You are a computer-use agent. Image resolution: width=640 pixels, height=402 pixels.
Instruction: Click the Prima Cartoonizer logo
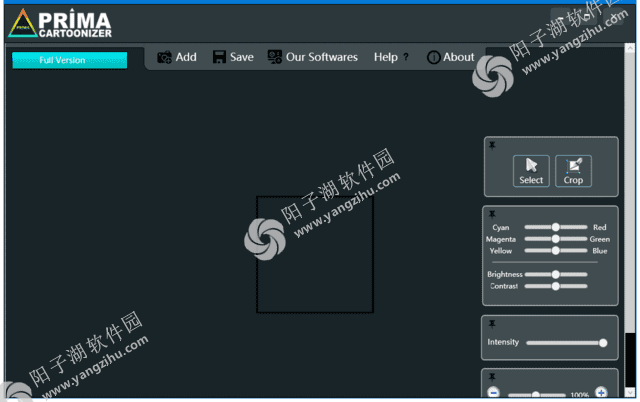[x=60, y=24]
